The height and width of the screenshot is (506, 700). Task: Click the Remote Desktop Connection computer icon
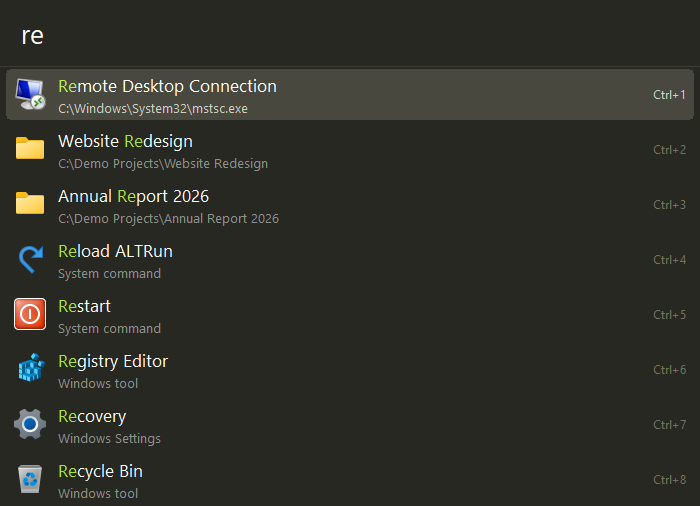tap(30, 94)
